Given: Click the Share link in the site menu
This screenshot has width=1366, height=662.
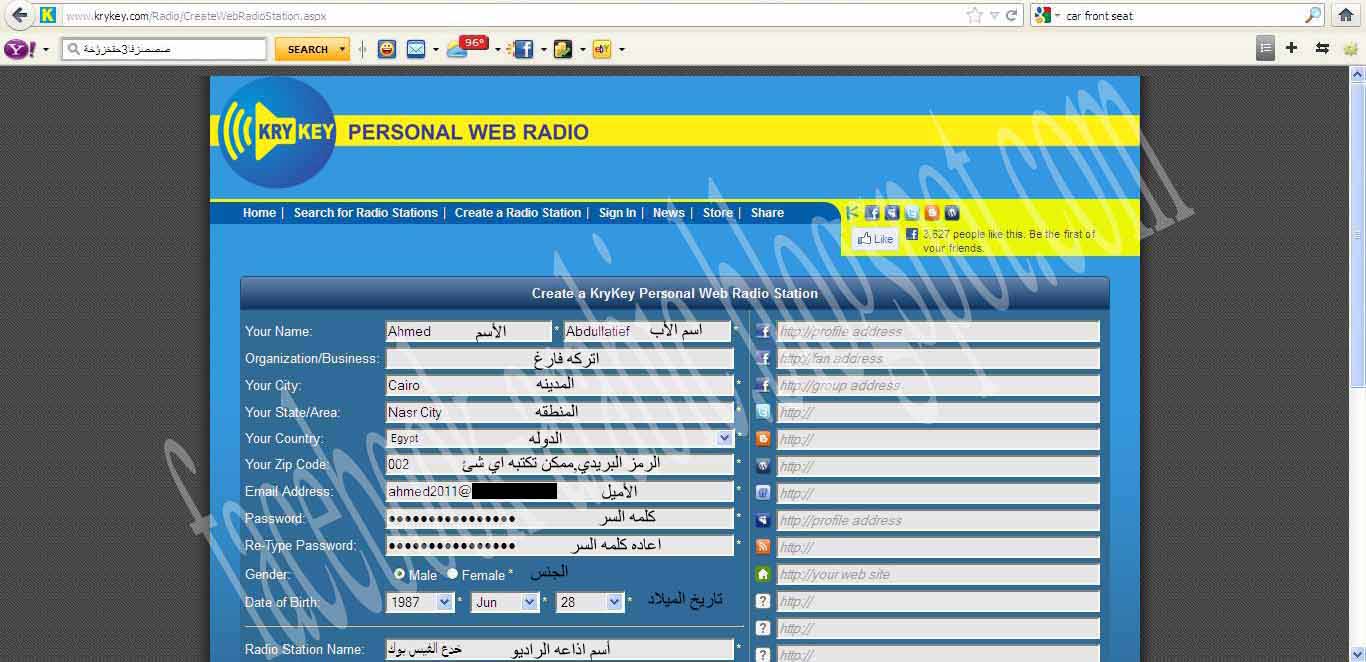Looking at the screenshot, I should [767, 213].
